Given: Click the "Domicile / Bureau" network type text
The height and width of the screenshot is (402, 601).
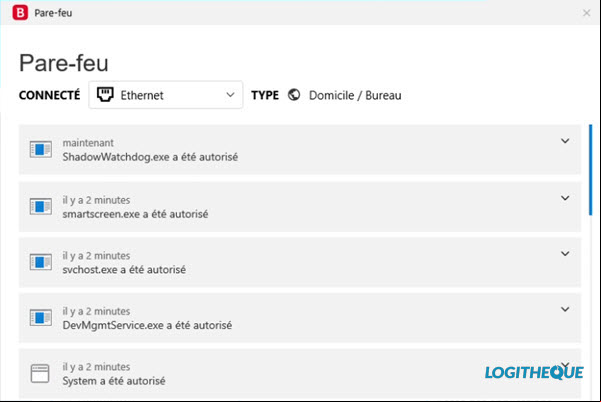Looking at the screenshot, I should (355, 95).
